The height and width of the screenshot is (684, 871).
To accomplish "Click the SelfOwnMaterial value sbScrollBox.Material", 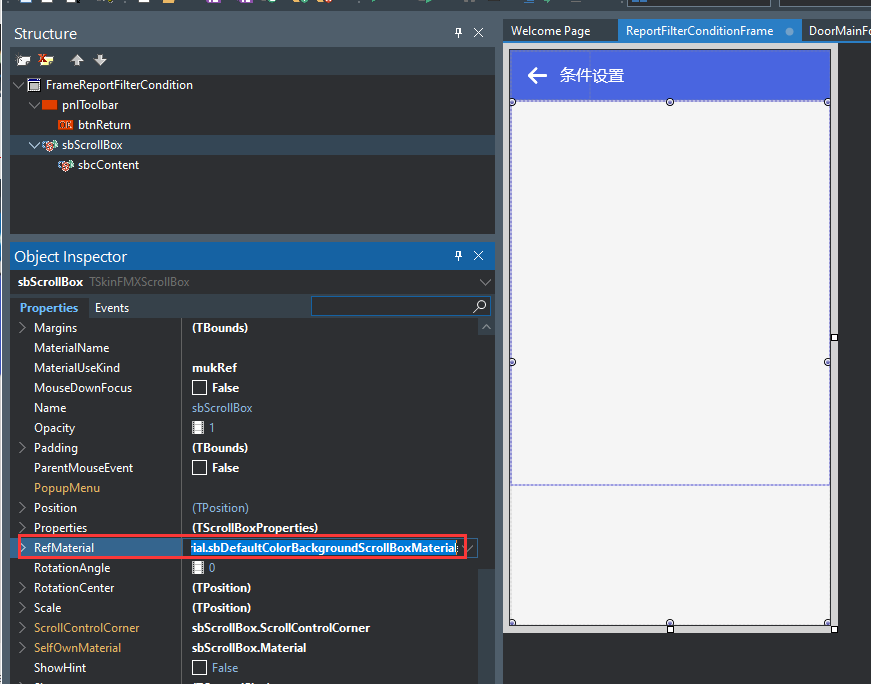I will tap(249, 648).
